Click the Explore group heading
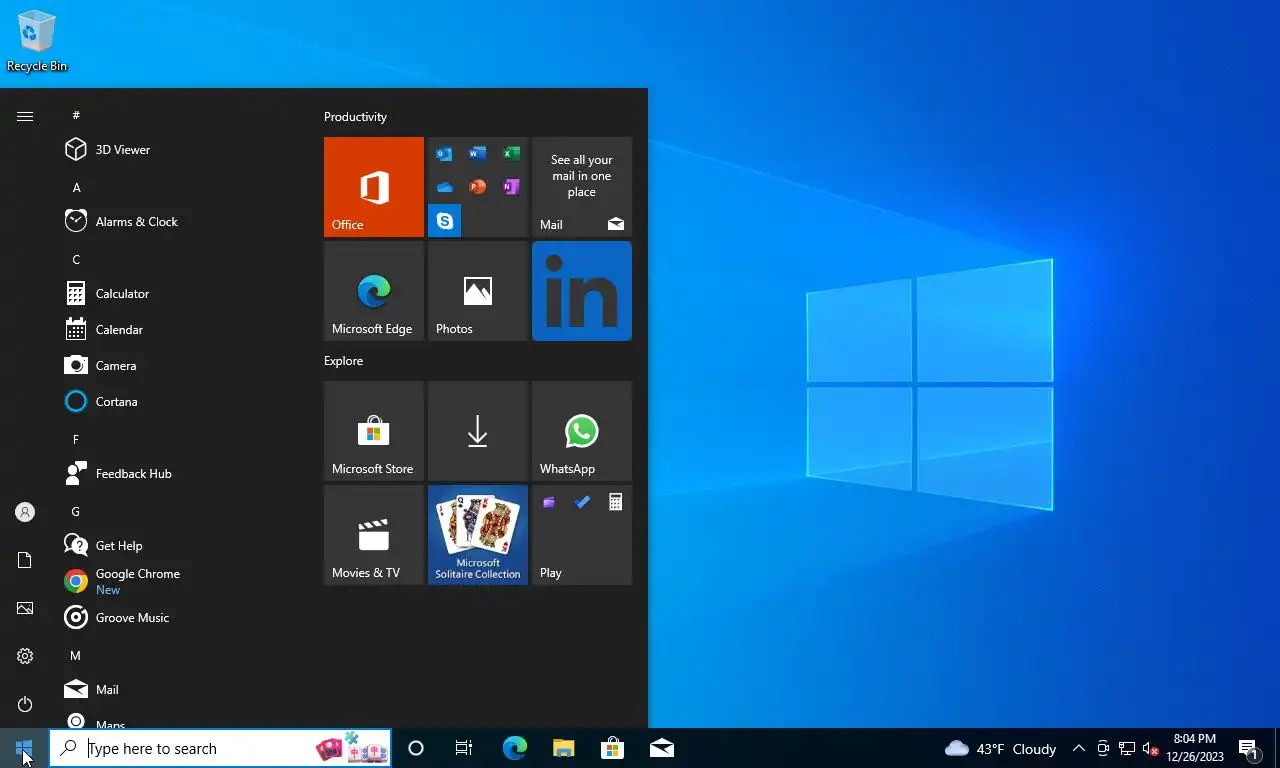Viewport: 1280px width, 768px height. [x=343, y=361]
